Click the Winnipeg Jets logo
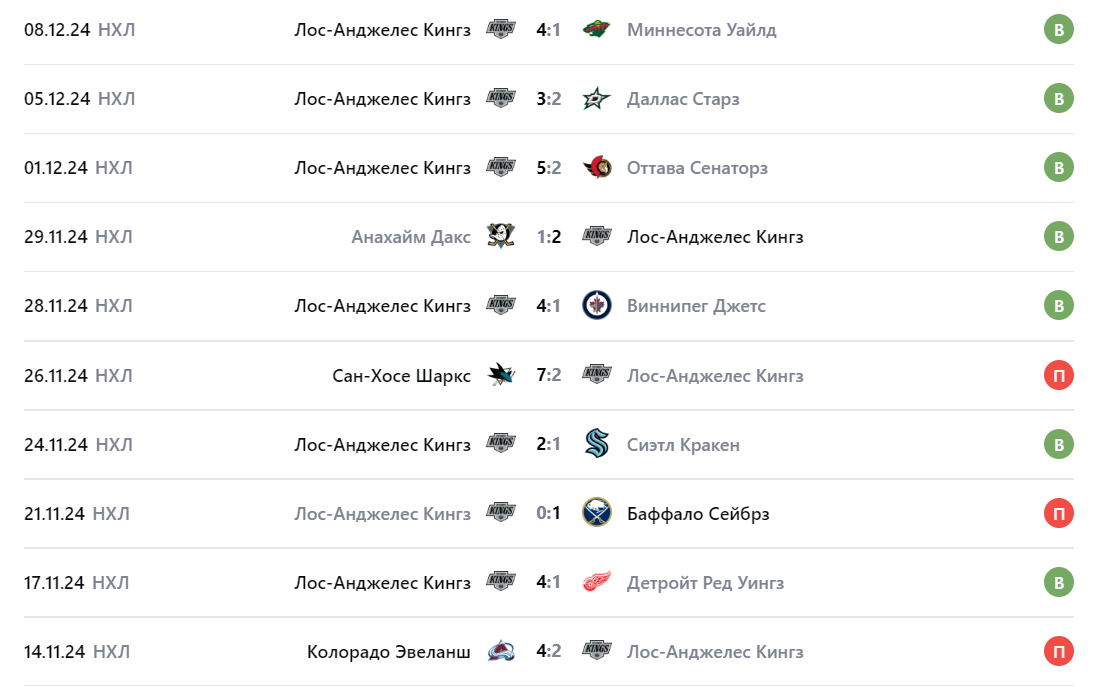Viewport: 1111px width, 687px height. pos(596,305)
